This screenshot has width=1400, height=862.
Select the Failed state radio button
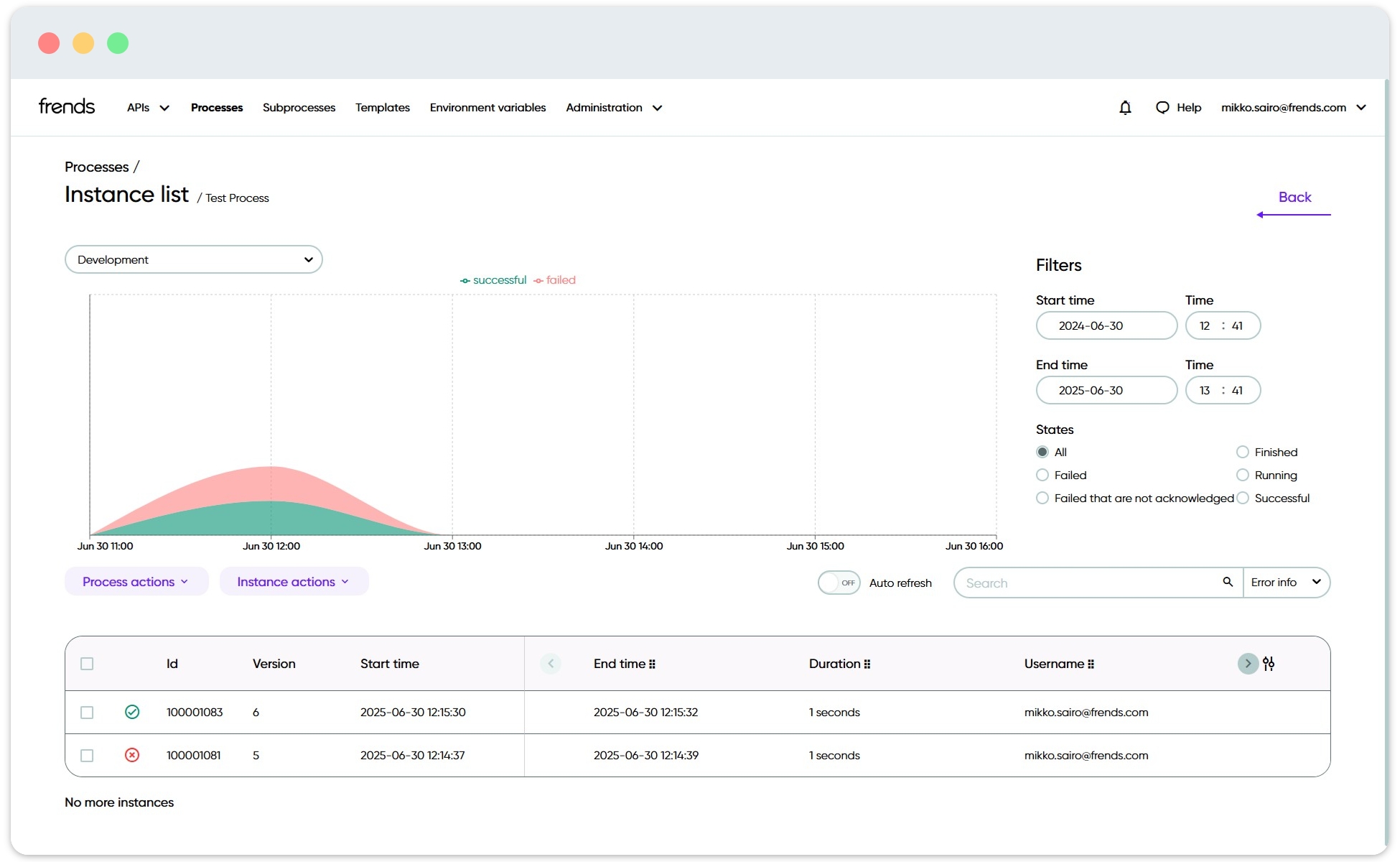pyautogui.click(x=1042, y=475)
